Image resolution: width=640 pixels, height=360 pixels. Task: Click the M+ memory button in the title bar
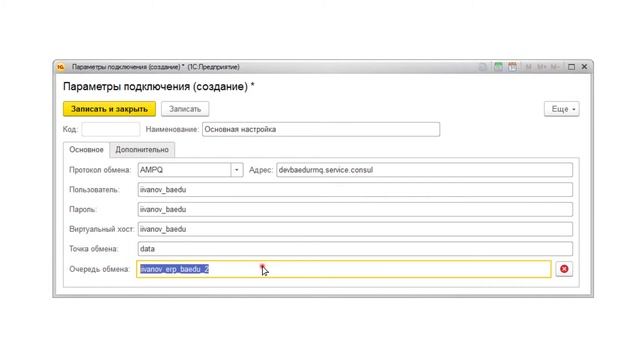coord(542,67)
